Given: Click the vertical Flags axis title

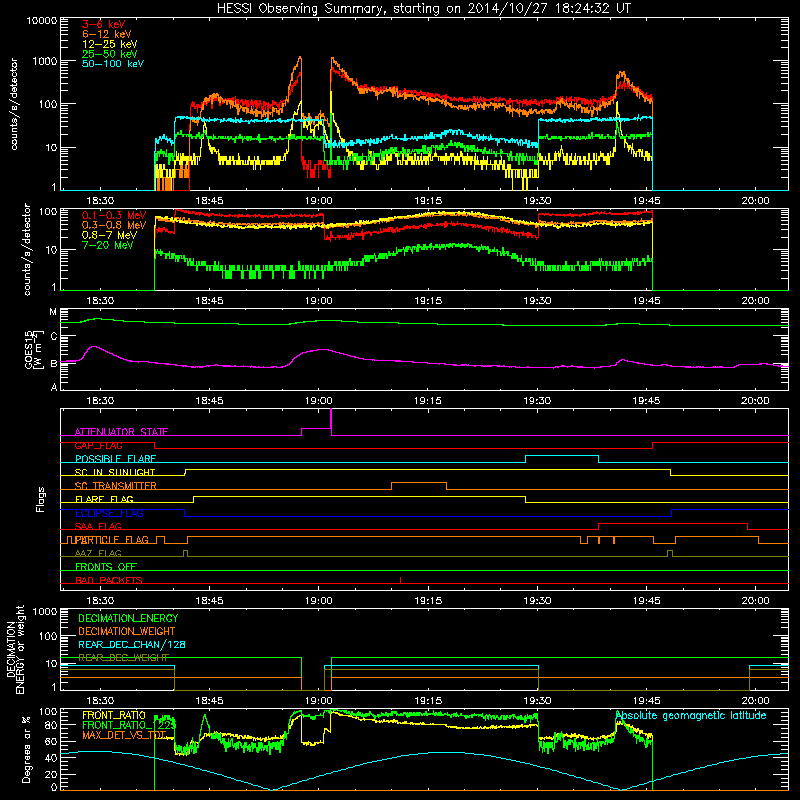Looking at the screenshot, I should (40, 499).
